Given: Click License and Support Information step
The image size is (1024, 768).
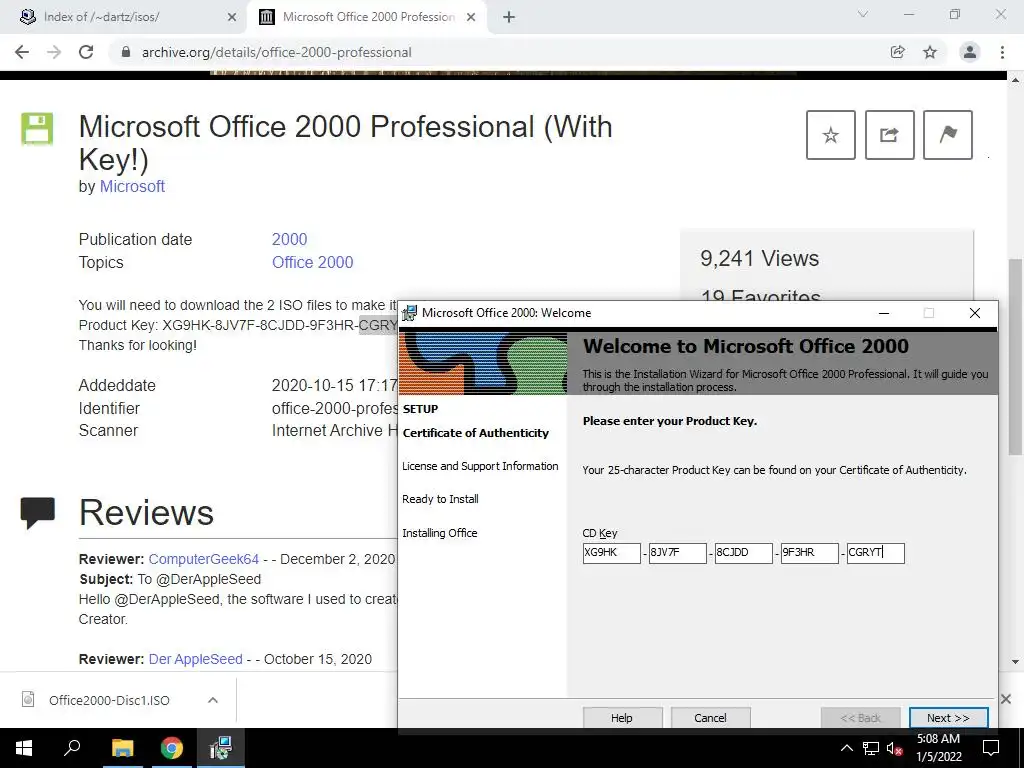Looking at the screenshot, I should (480, 466).
